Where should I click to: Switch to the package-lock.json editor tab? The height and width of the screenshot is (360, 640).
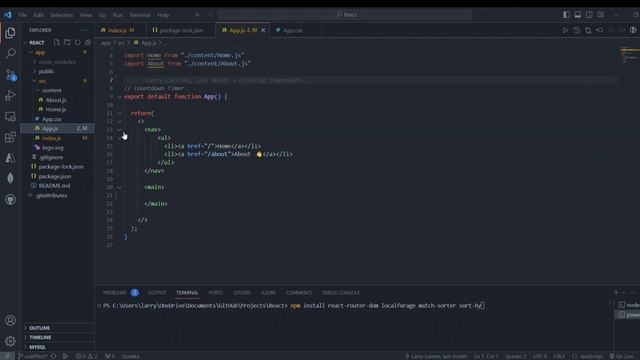click(180, 30)
